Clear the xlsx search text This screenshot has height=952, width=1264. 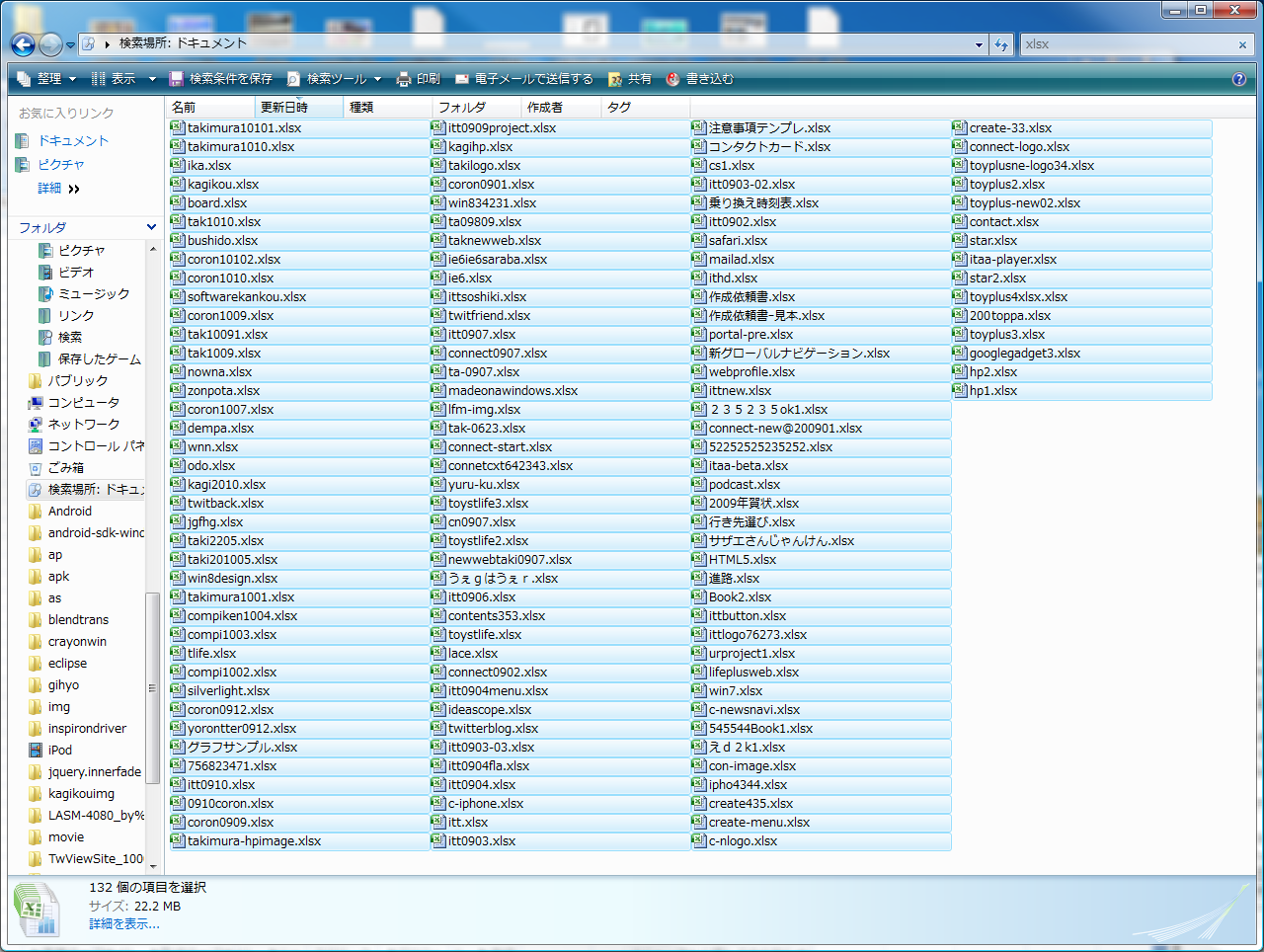pos(1242,44)
